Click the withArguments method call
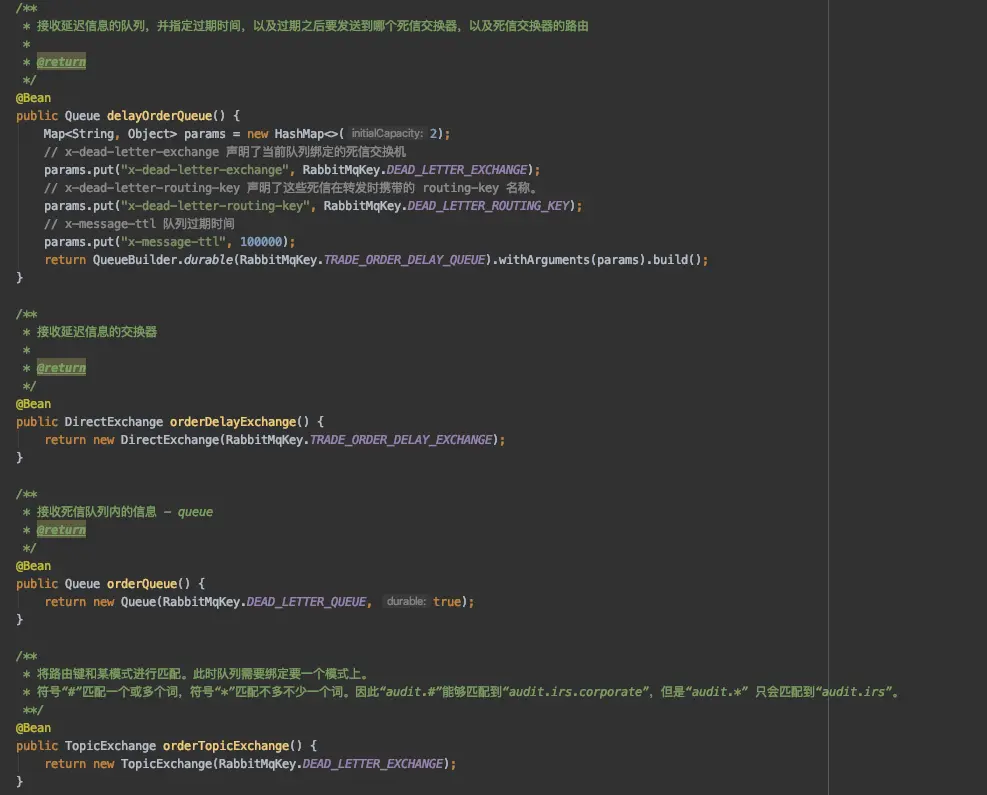 (544, 260)
